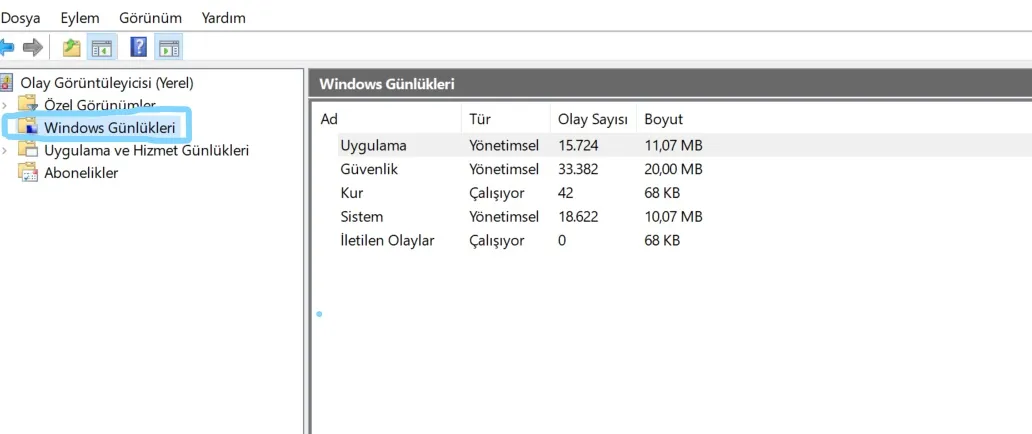
Task: Sort by the Olay Sayısı column header
Action: (x=592, y=119)
